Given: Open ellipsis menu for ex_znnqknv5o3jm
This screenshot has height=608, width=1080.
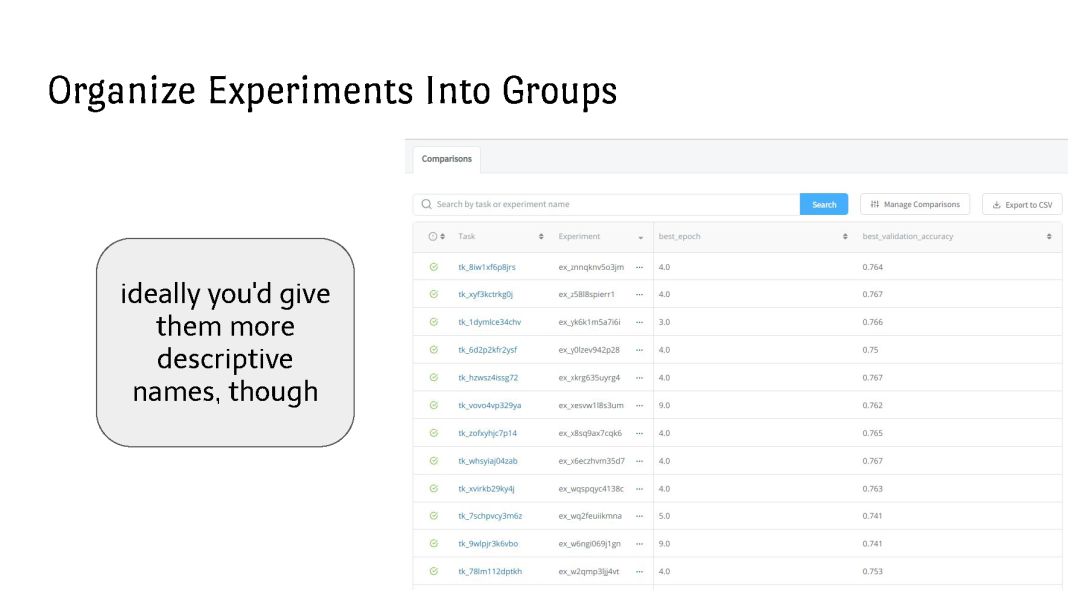Looking at the screenshot, I should (x=639, y=267).
